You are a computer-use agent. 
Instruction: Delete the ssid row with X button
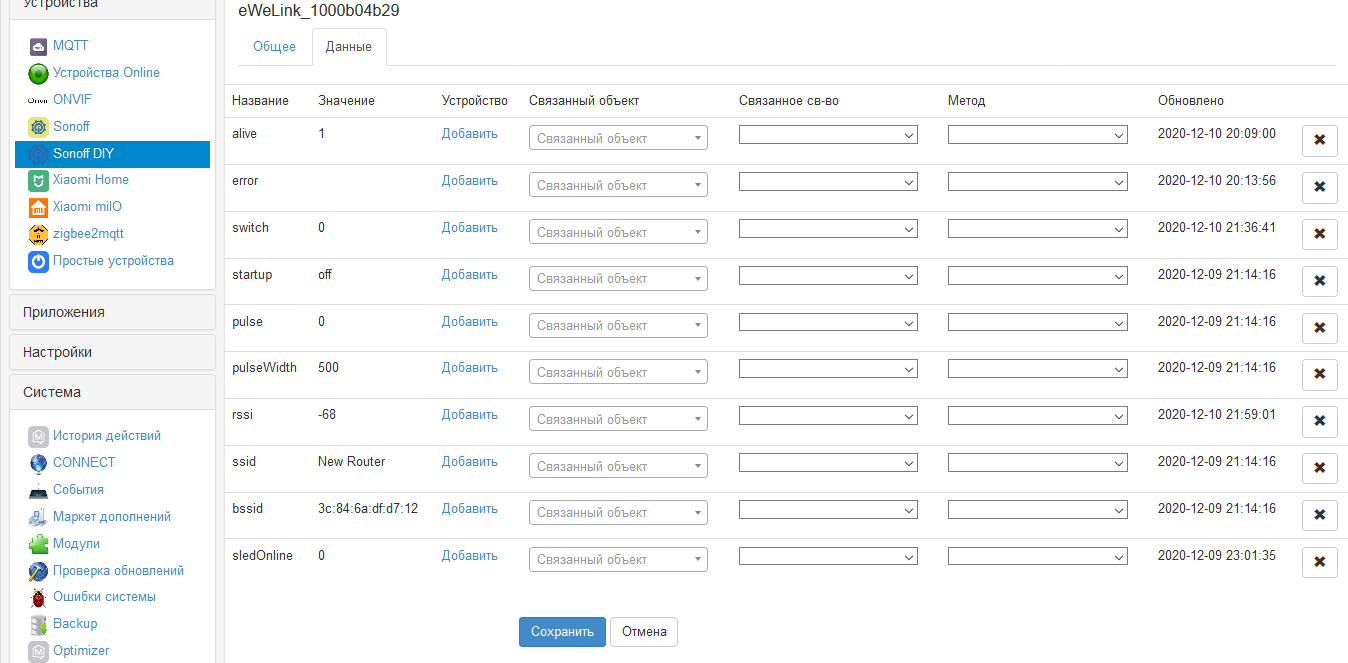point(1319,468)
